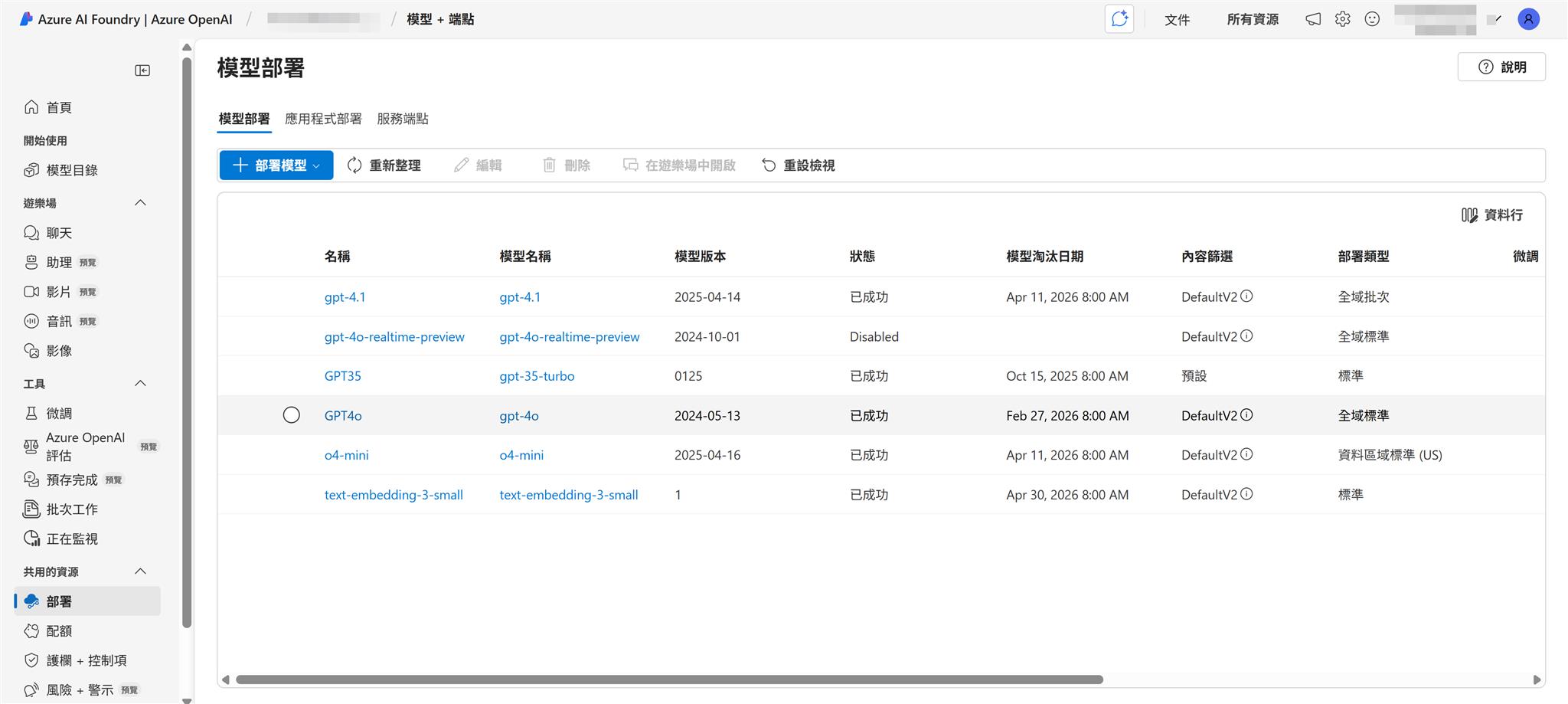The width and height of the screenshot is (1568, 704).
Task: Open the gpt-4.1 deployment name link
Action: click(345, 297)
